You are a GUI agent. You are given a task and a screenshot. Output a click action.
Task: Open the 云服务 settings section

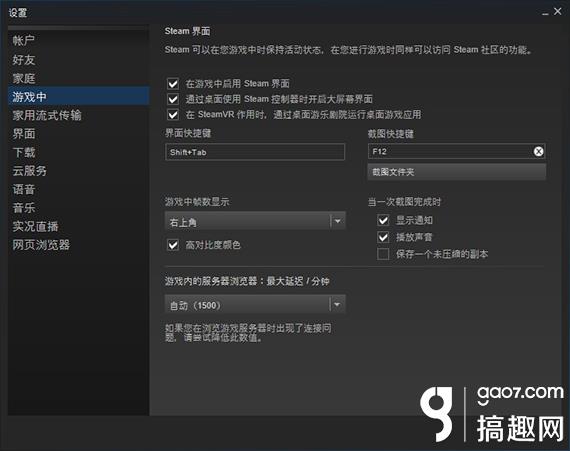[78, 171]
